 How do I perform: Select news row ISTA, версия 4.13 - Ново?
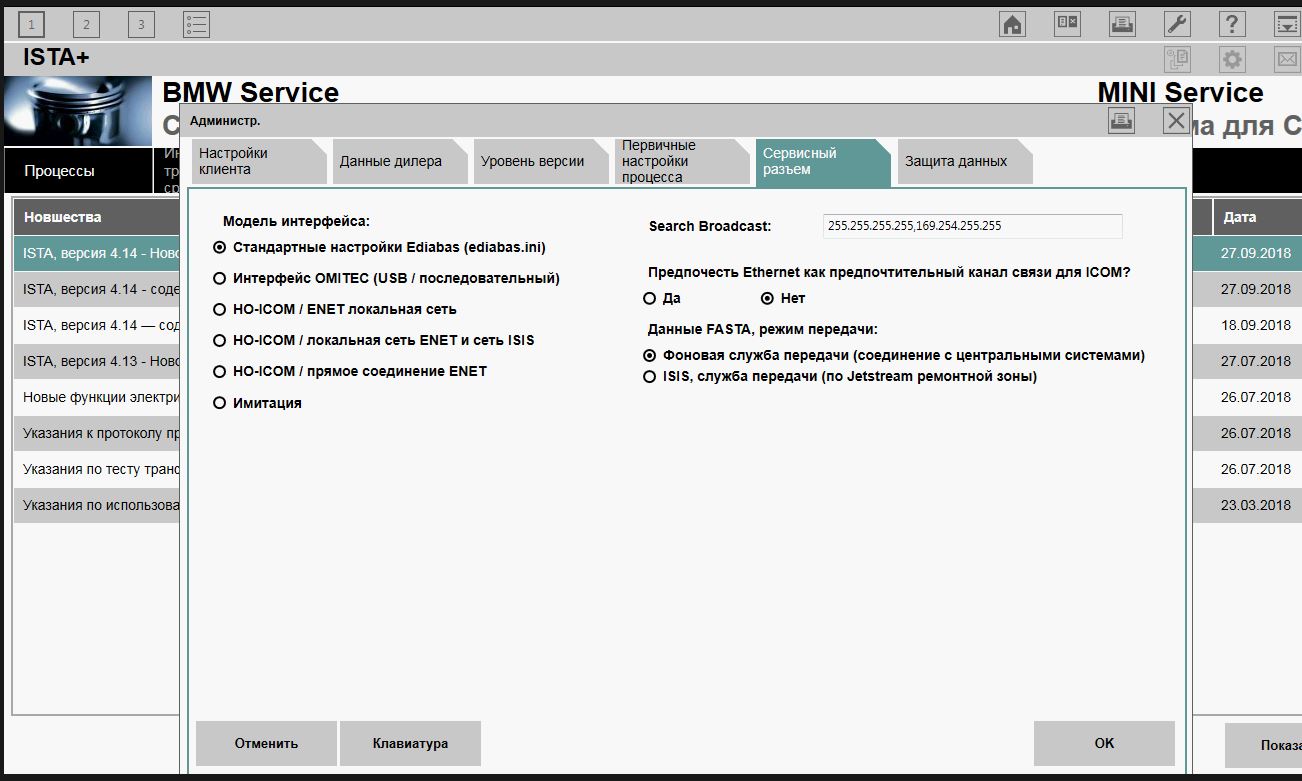(97, 361)
